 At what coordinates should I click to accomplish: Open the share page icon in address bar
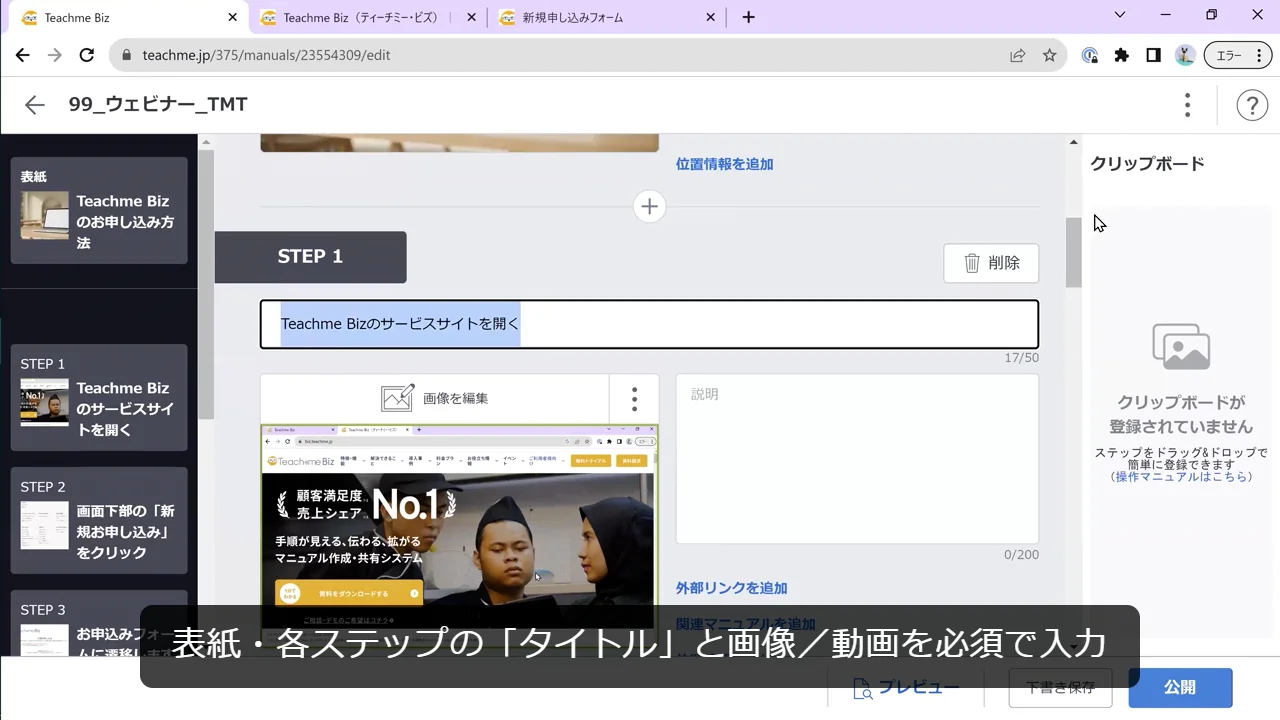1017,55
